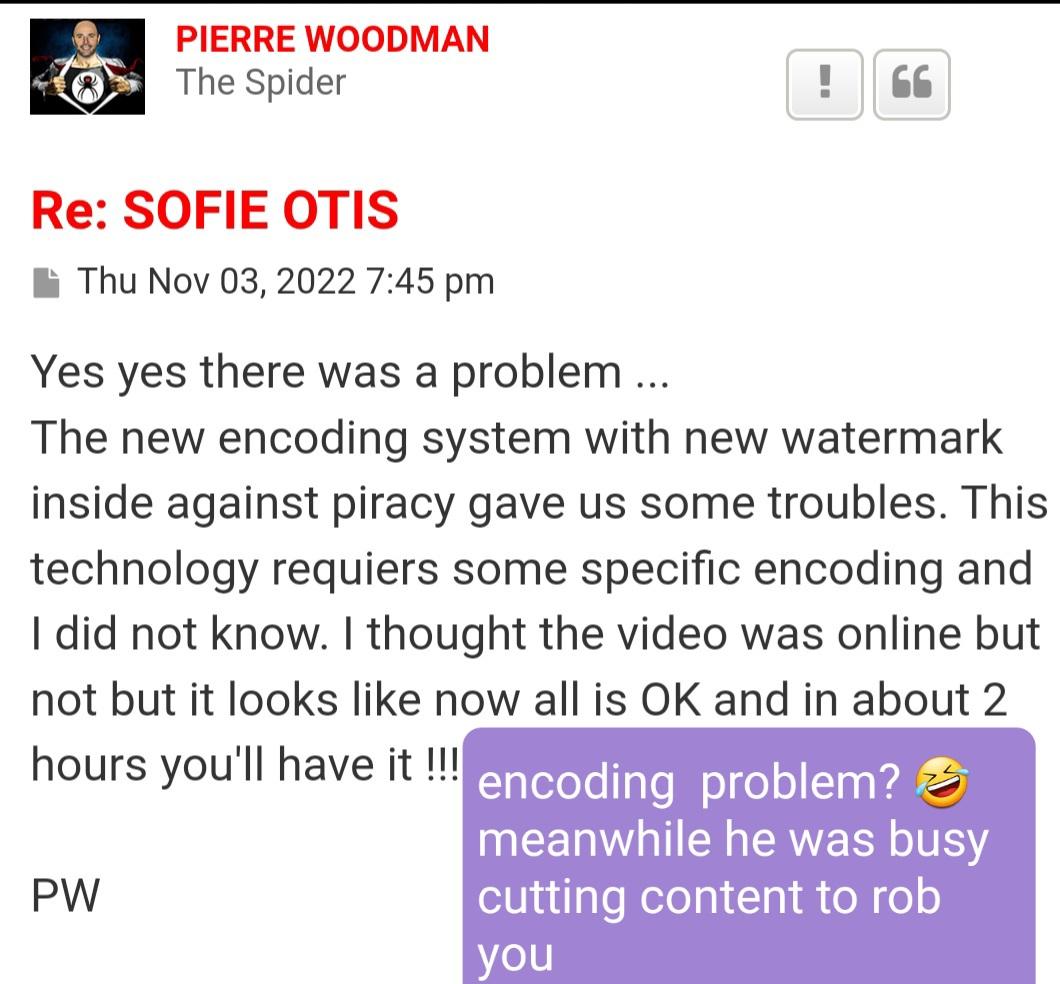Quote this post using the quotation icon

pyautogui.click(x=911, y=84)
